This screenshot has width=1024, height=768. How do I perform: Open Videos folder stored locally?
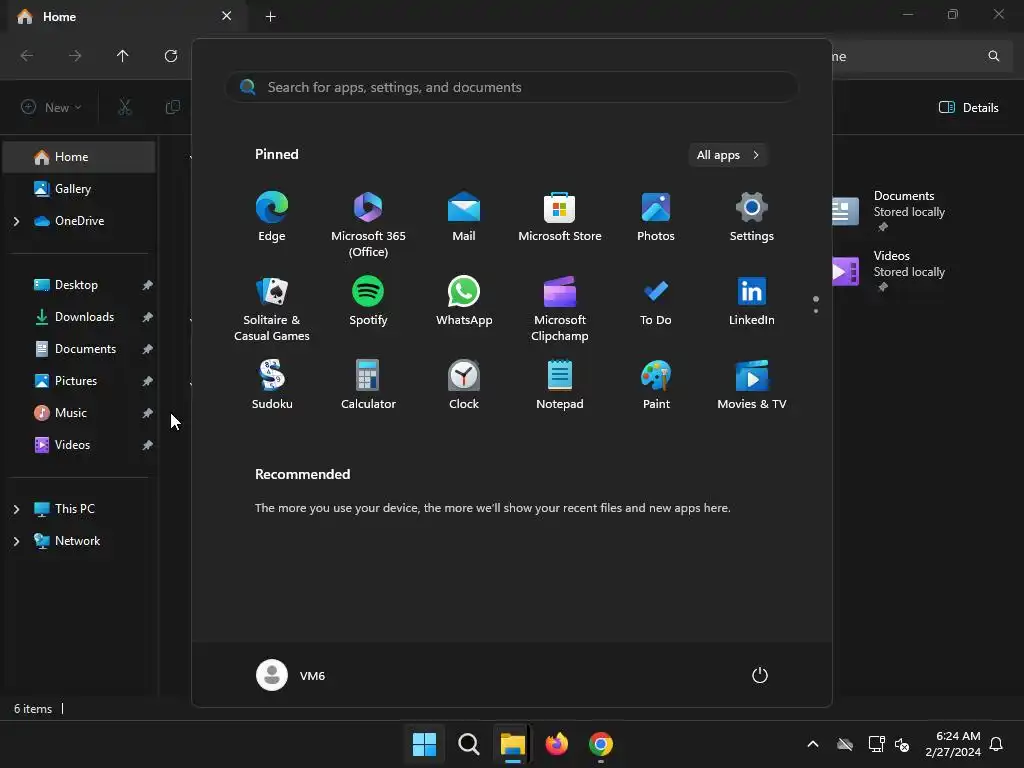pyautogui.click(x=888, y=270)
